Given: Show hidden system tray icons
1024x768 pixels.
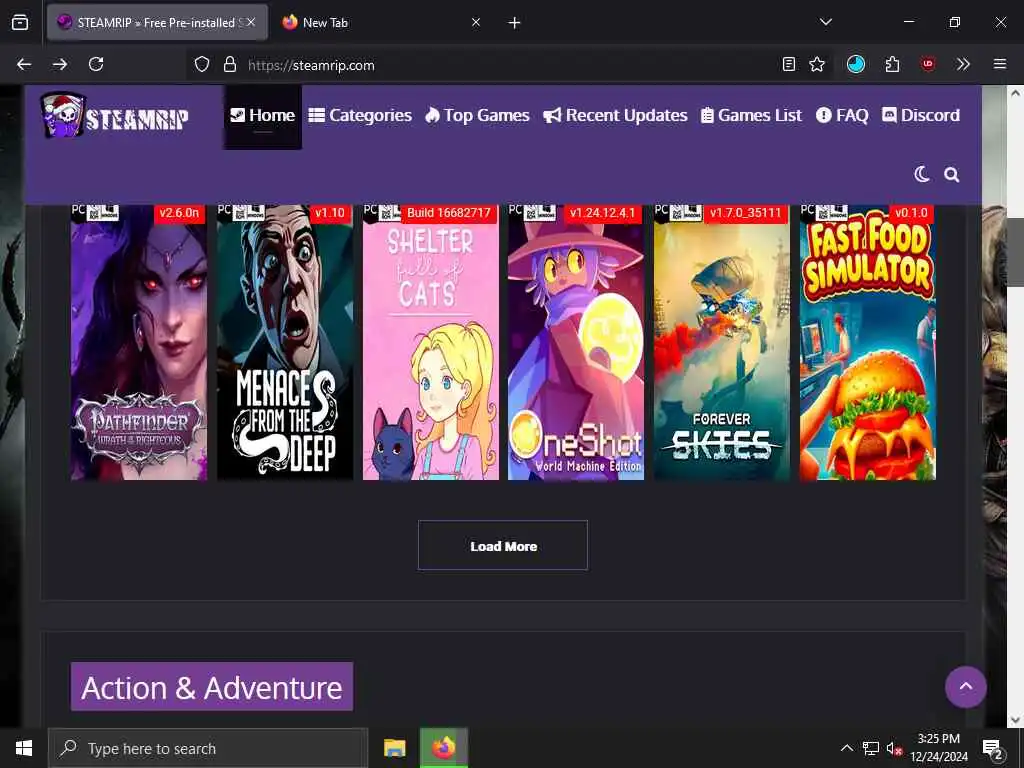Looking at the screenshot, I should click(x=846, y=748).
